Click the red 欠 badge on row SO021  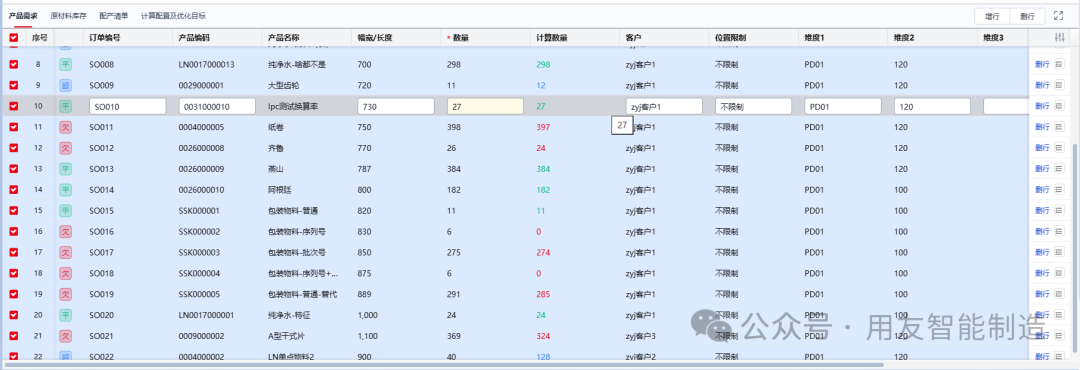tap(65, 336)
